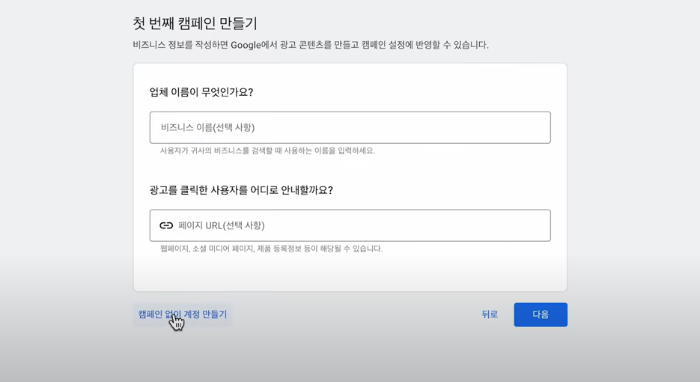Click the question 업체 이름이 무엇인가요?
Image resolution: width=700 pixels, height=382 pixels.
click(x=201, y=92)
